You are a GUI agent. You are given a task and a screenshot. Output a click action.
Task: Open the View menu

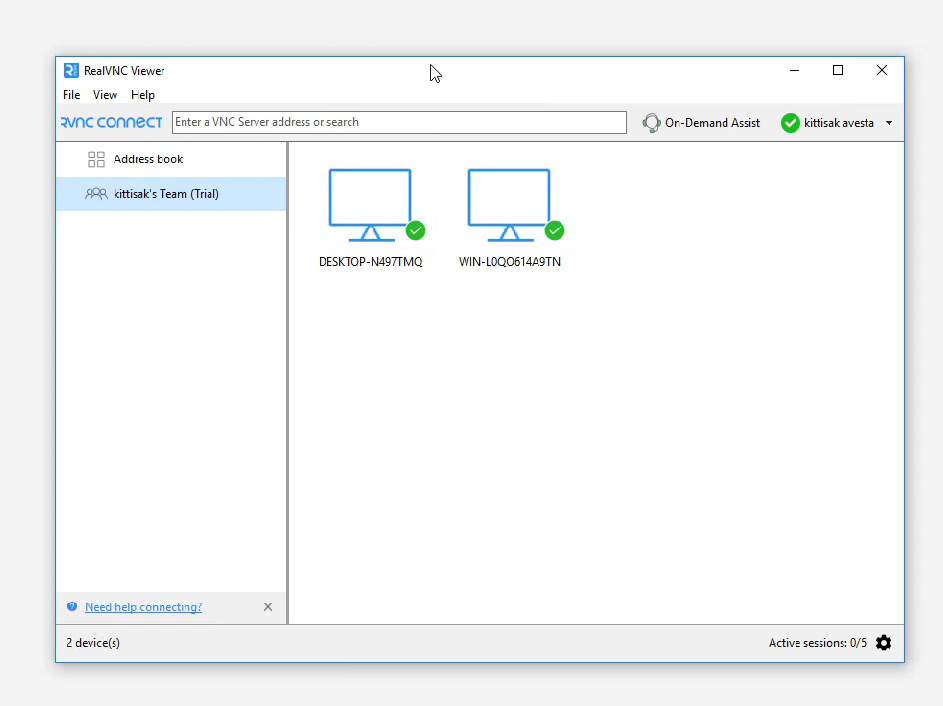pyautogui.click(x=105, y=95)
